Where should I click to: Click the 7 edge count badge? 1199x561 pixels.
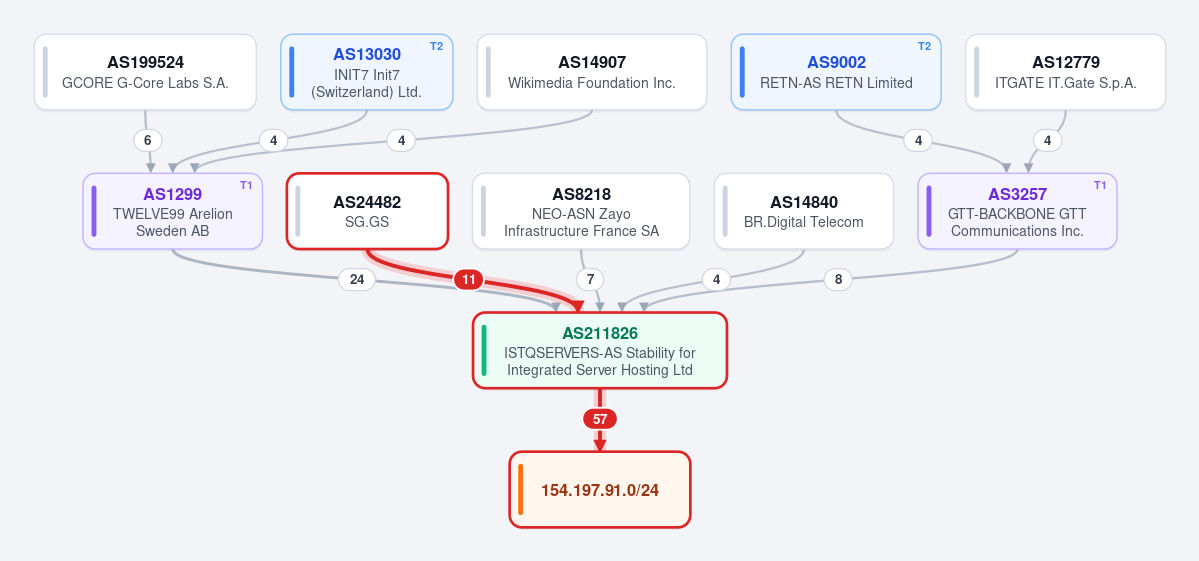pos(590,280)
